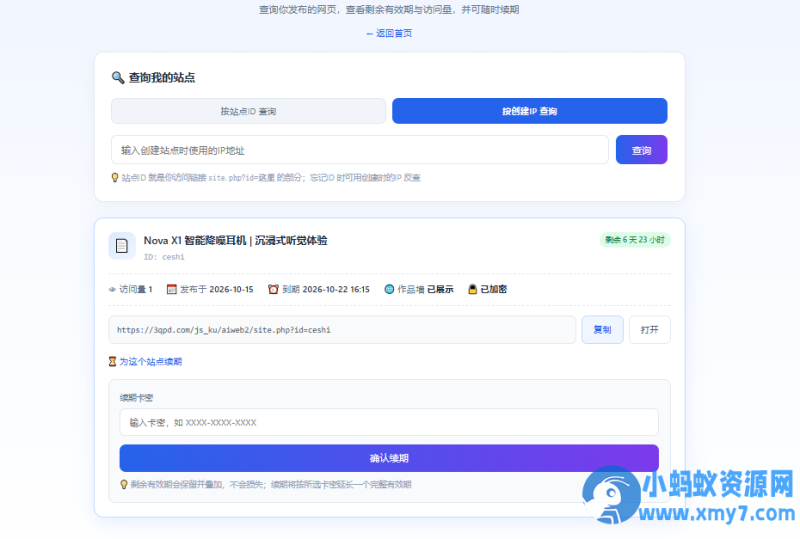Click the document icon next to Nova X1 title
800x539 pixels.
122,246
